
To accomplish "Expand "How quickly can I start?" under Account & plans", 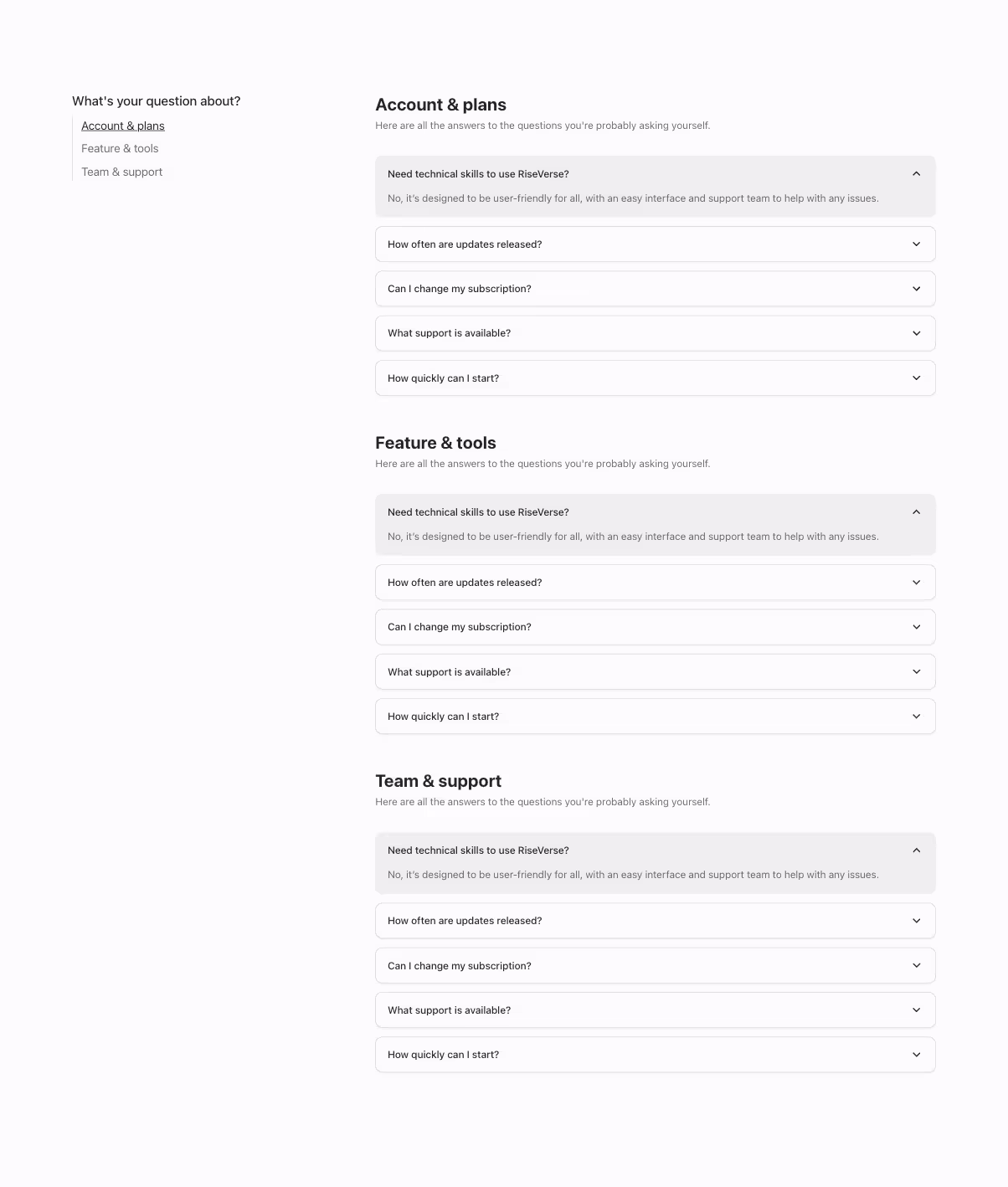I will pos(656,378).
